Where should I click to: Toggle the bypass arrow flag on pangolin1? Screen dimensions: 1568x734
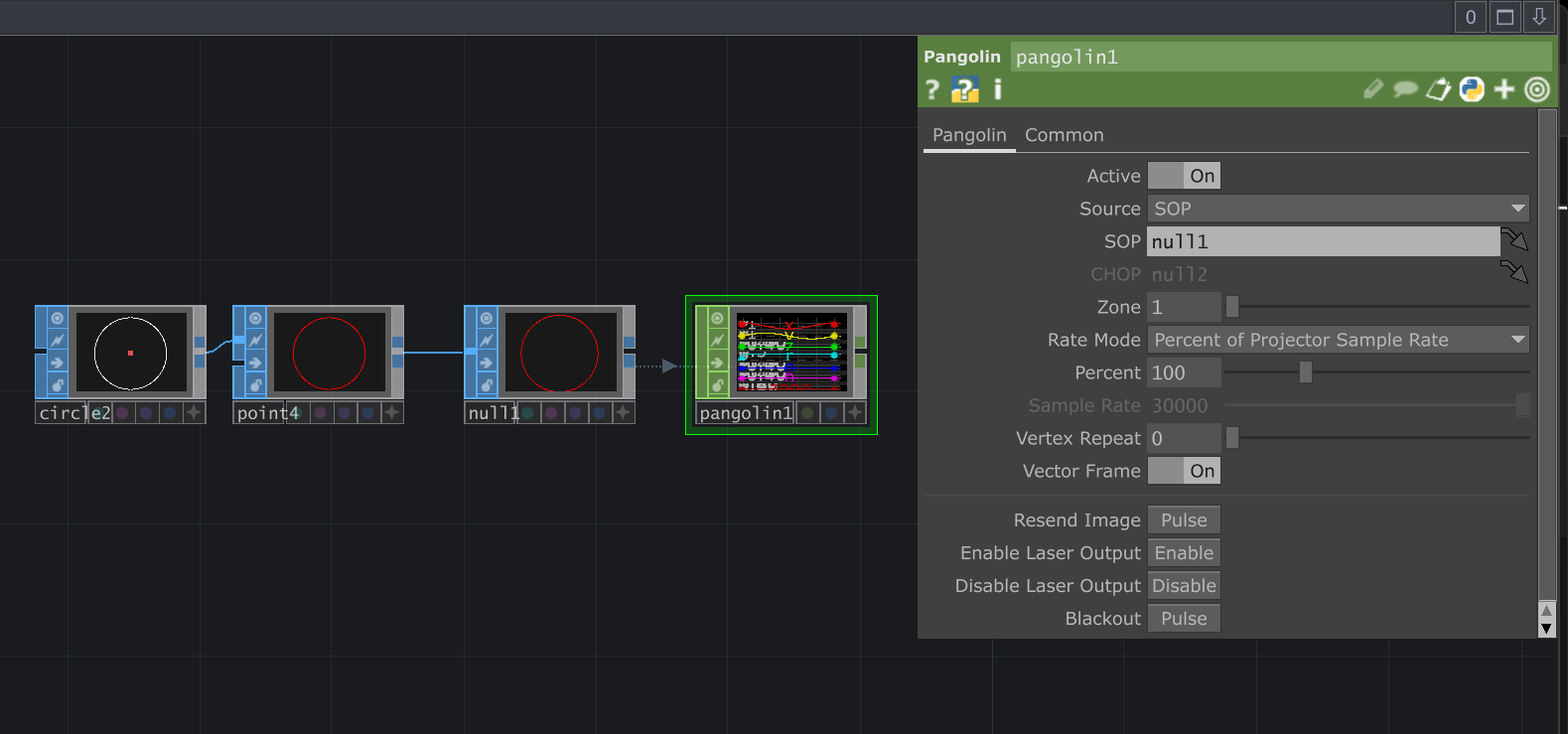click(x=717, y=363)
